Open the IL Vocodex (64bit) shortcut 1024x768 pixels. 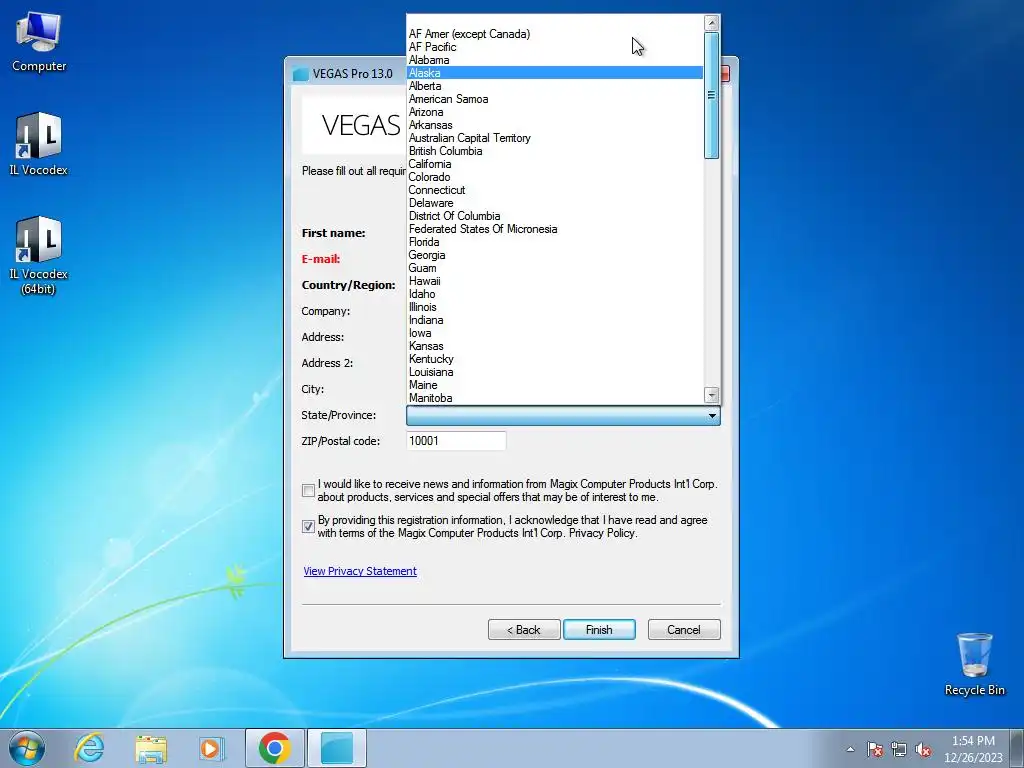[x=39, y=255]
